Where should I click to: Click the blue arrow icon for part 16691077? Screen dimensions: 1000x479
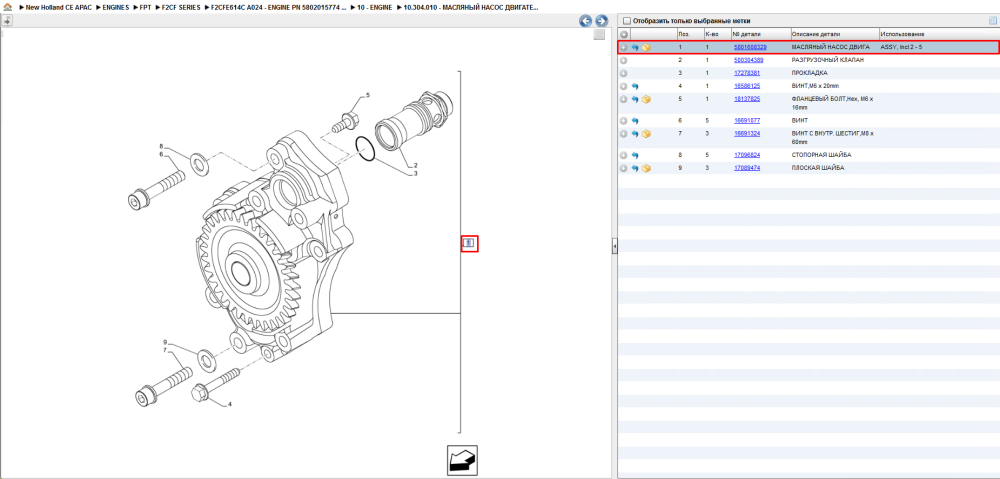pyautogui.click(x=635, y=121)
